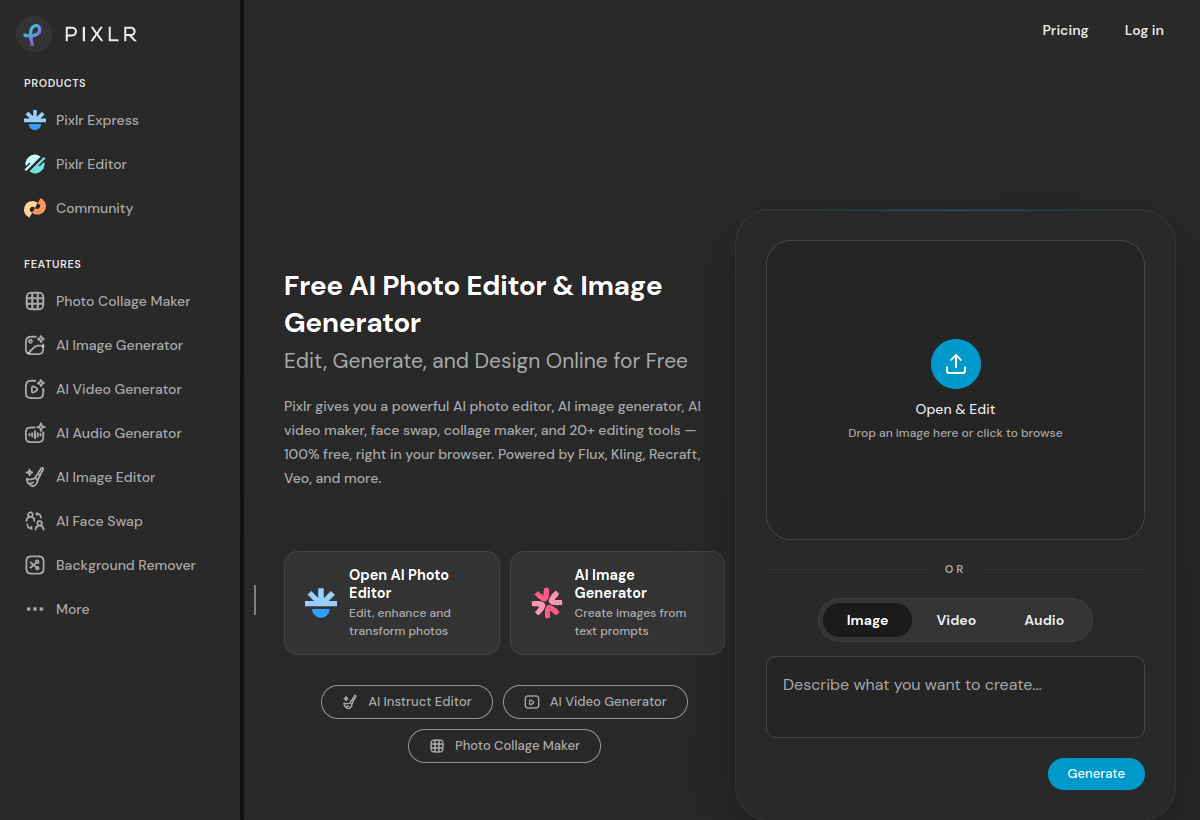Open the Pixlr Express link

pos(97,120)
